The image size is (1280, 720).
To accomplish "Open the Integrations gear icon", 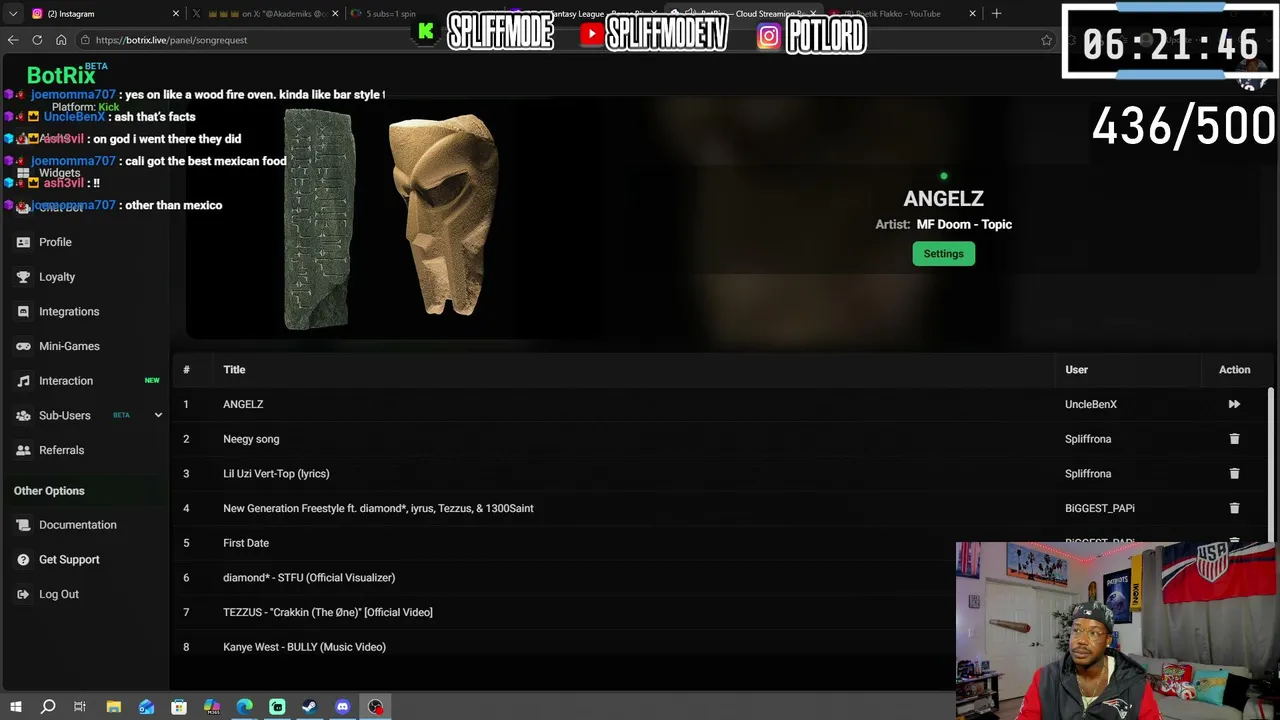I will [x=23, y=311].
